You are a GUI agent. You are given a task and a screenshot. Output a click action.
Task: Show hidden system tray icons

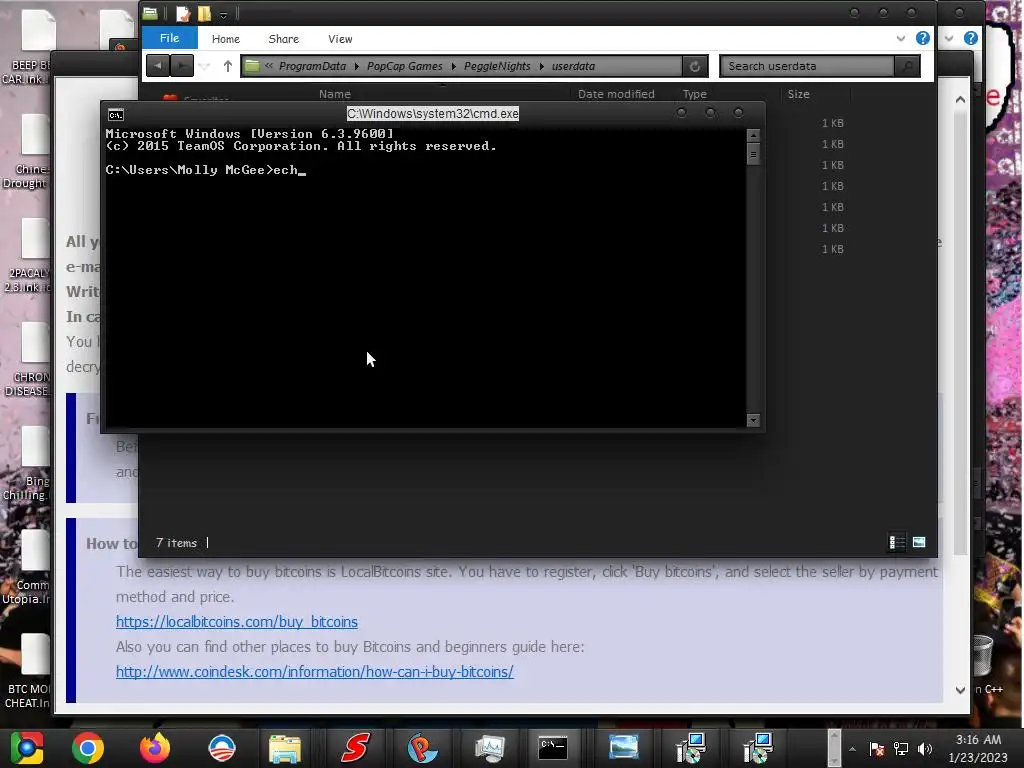pos(852,749)
